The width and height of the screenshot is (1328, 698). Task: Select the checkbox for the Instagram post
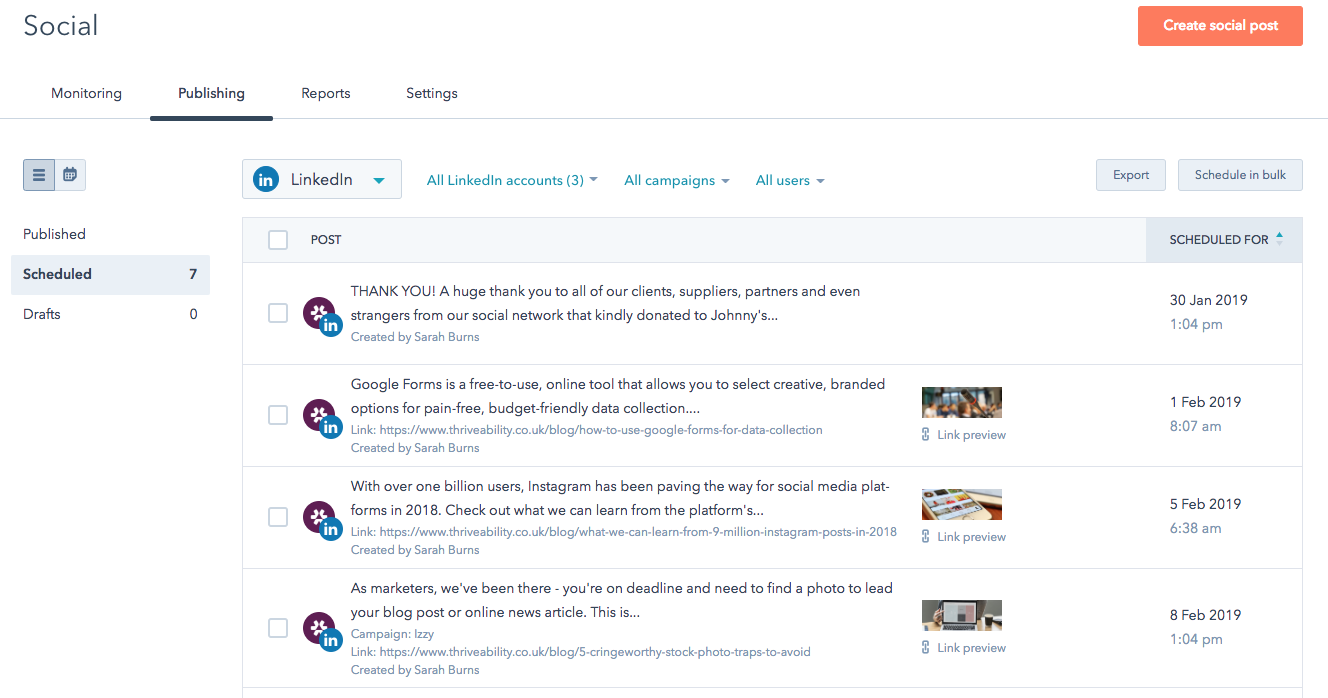tap(277, 517)
